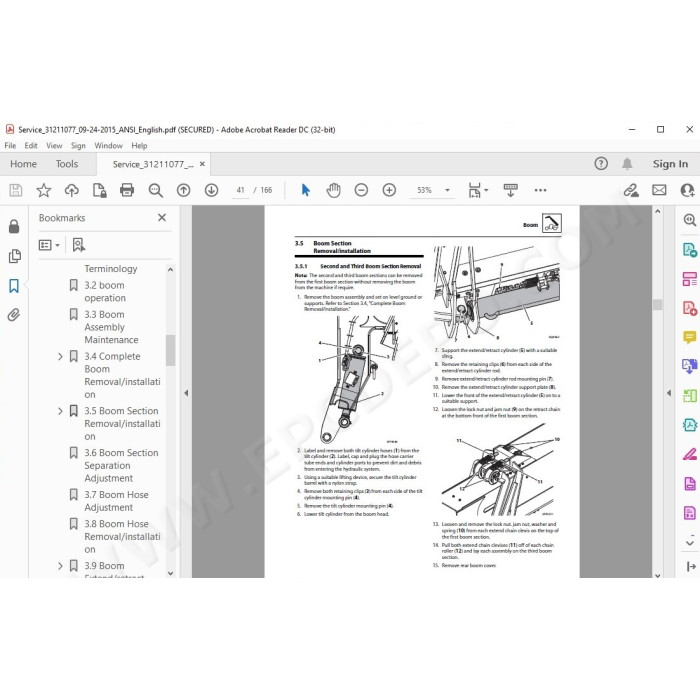Click the bookmarks panel scrollbar thumb
Image resolution: width=700 pixels, height=700 pixels.
click(x=170, y=350)
